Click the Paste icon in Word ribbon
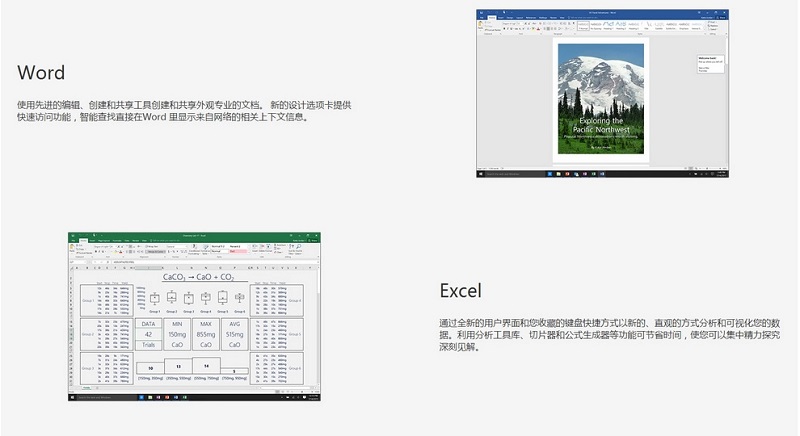 tap(482, 26)
